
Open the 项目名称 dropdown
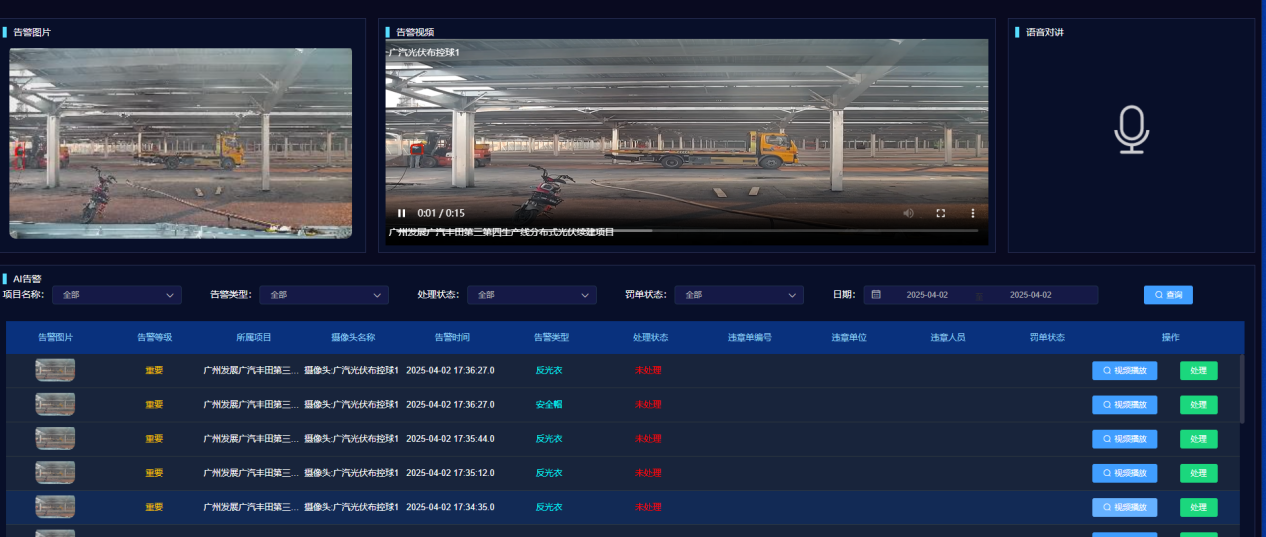(117, 295)
